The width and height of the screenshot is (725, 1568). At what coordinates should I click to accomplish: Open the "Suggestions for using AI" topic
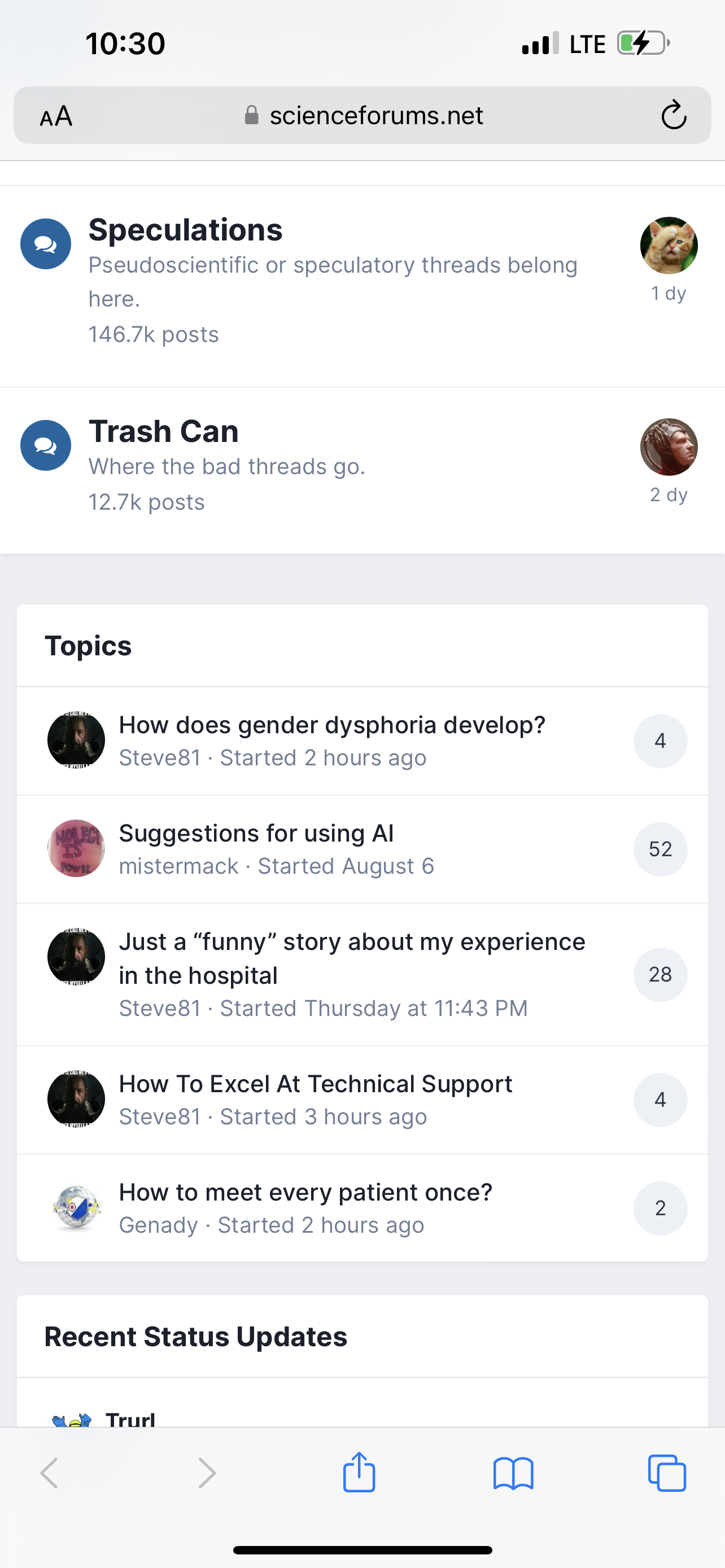point(256,833)
